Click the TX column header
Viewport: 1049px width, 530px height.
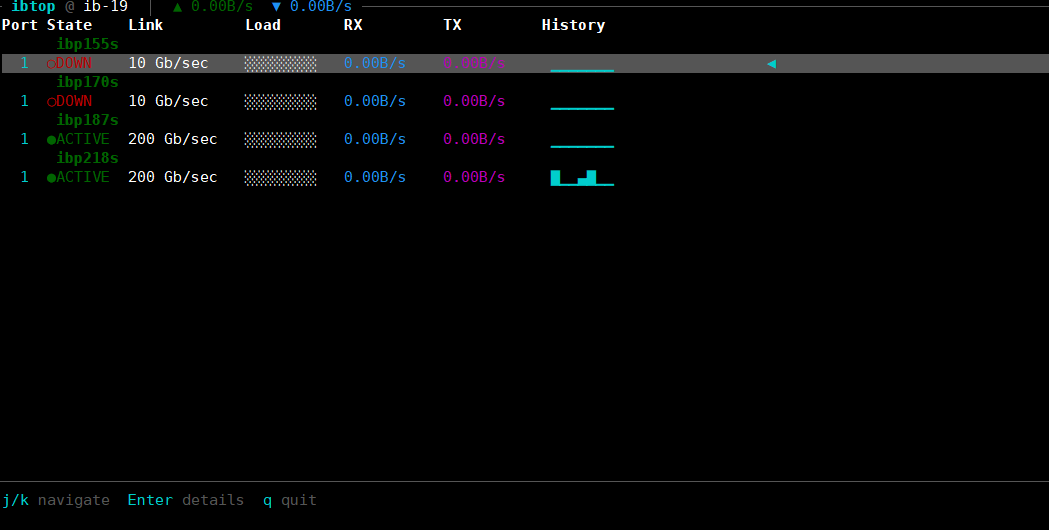point(452,25)
